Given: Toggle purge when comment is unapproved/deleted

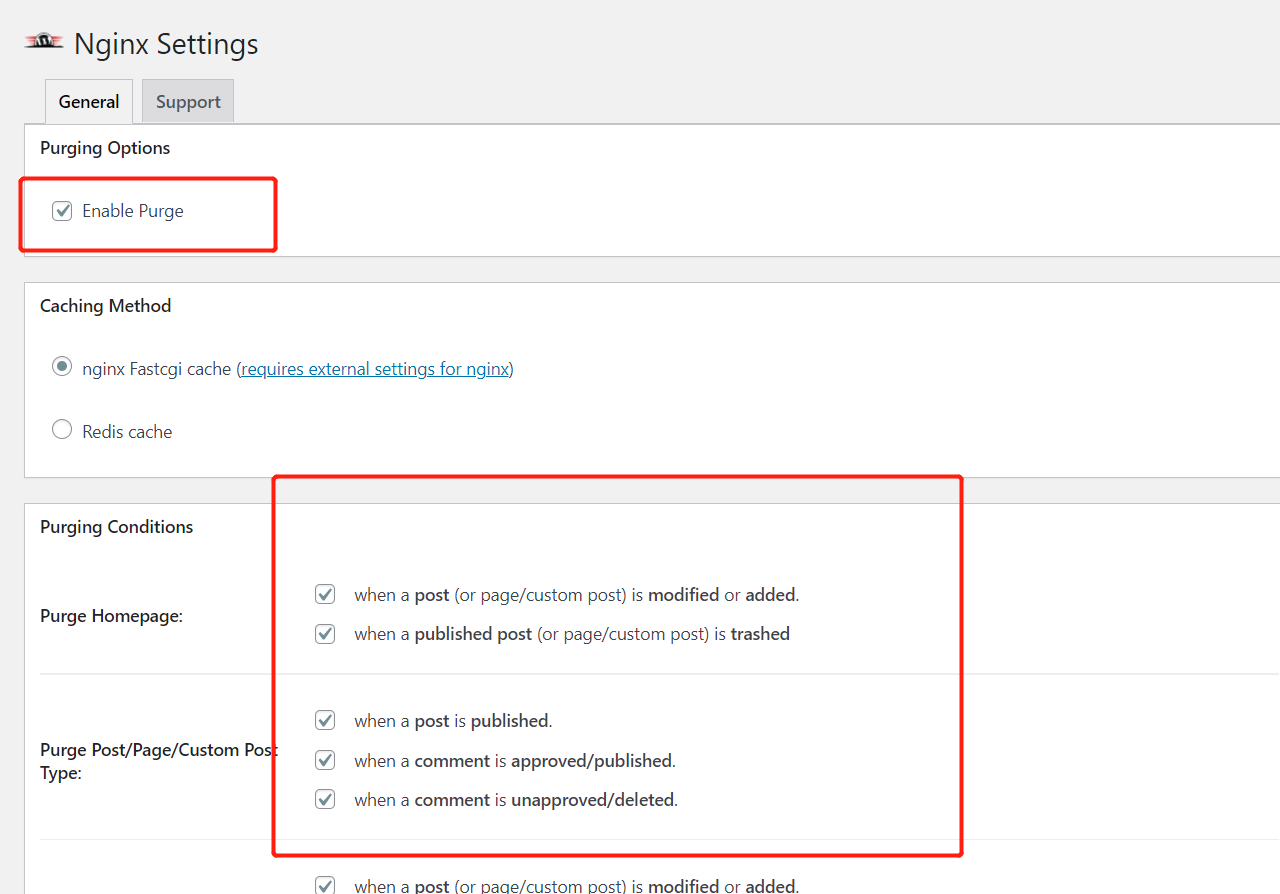Looking at the screenshot, I should click(x=325, y=799).
